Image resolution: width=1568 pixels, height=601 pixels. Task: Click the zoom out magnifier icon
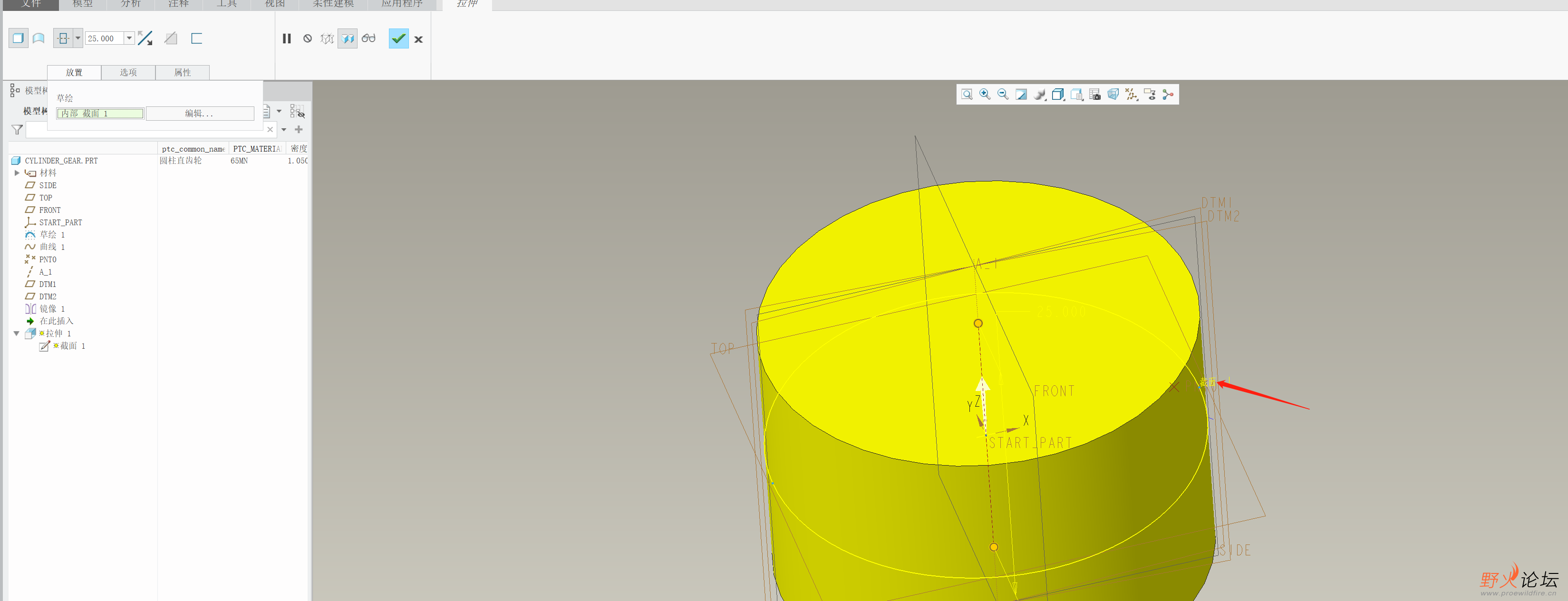pyautogui.click(x=1003, y=94)
